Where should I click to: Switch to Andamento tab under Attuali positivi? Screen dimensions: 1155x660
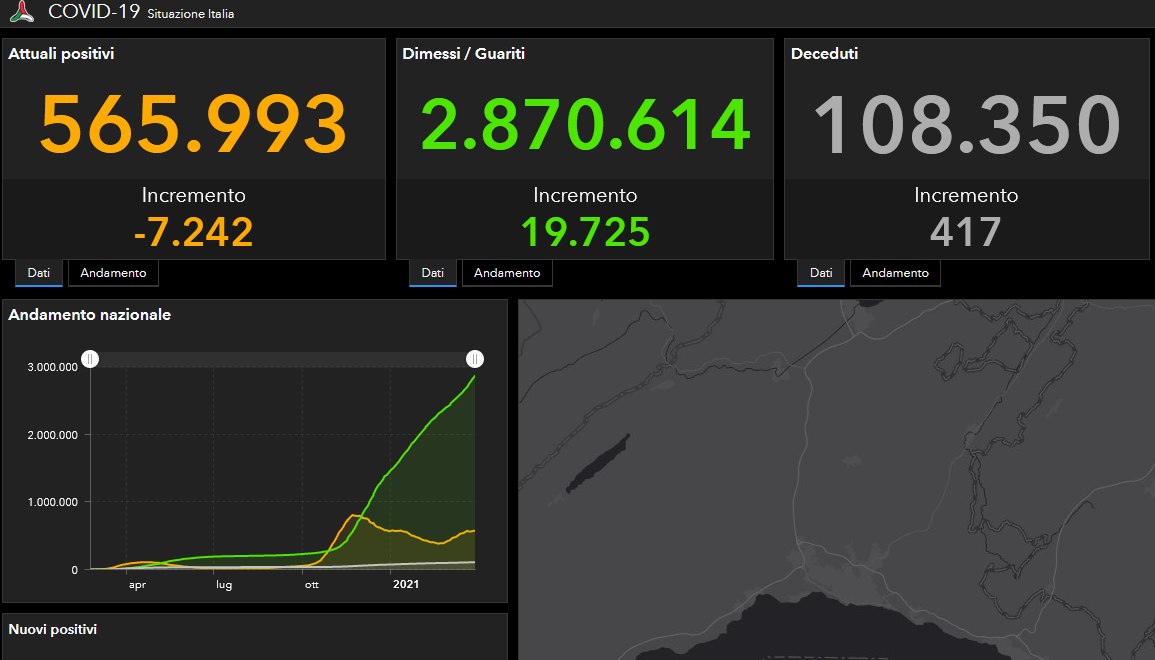[113, 273]
